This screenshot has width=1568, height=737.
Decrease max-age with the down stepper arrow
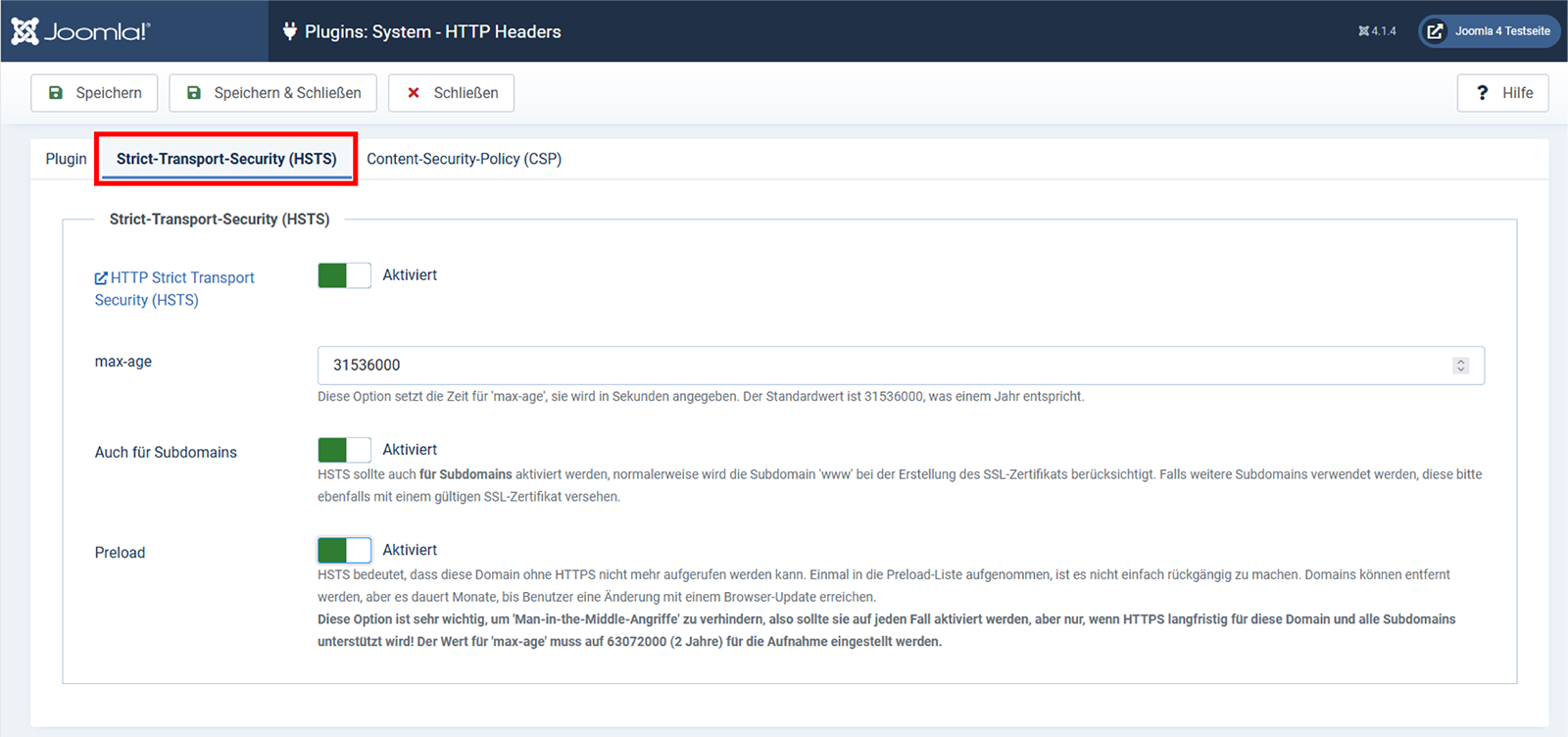point(1461,369)
